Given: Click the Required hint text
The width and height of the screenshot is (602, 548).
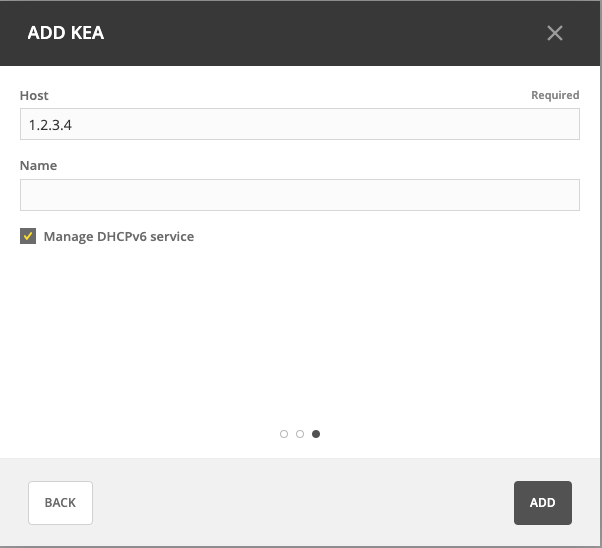Looking at the screenshot, I should 555,95.
